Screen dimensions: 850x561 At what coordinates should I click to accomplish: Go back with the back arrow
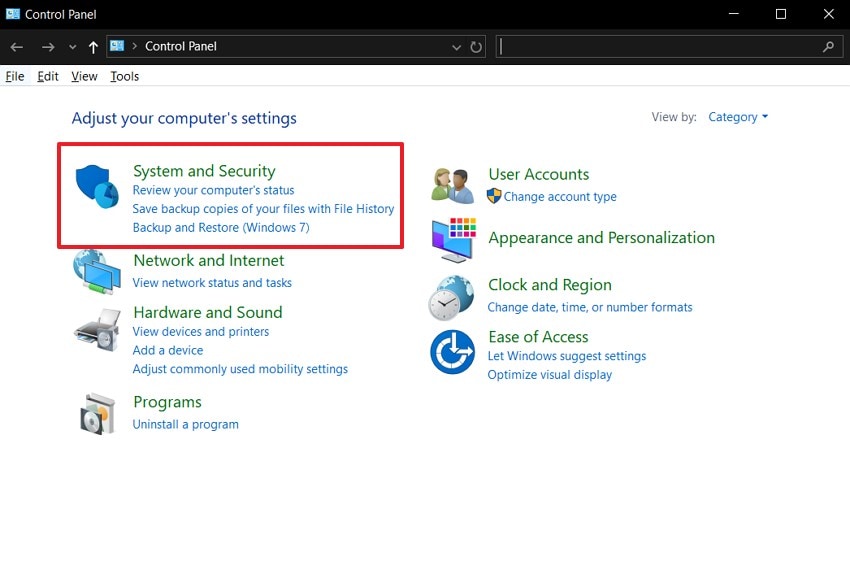[x=17, y=47]
